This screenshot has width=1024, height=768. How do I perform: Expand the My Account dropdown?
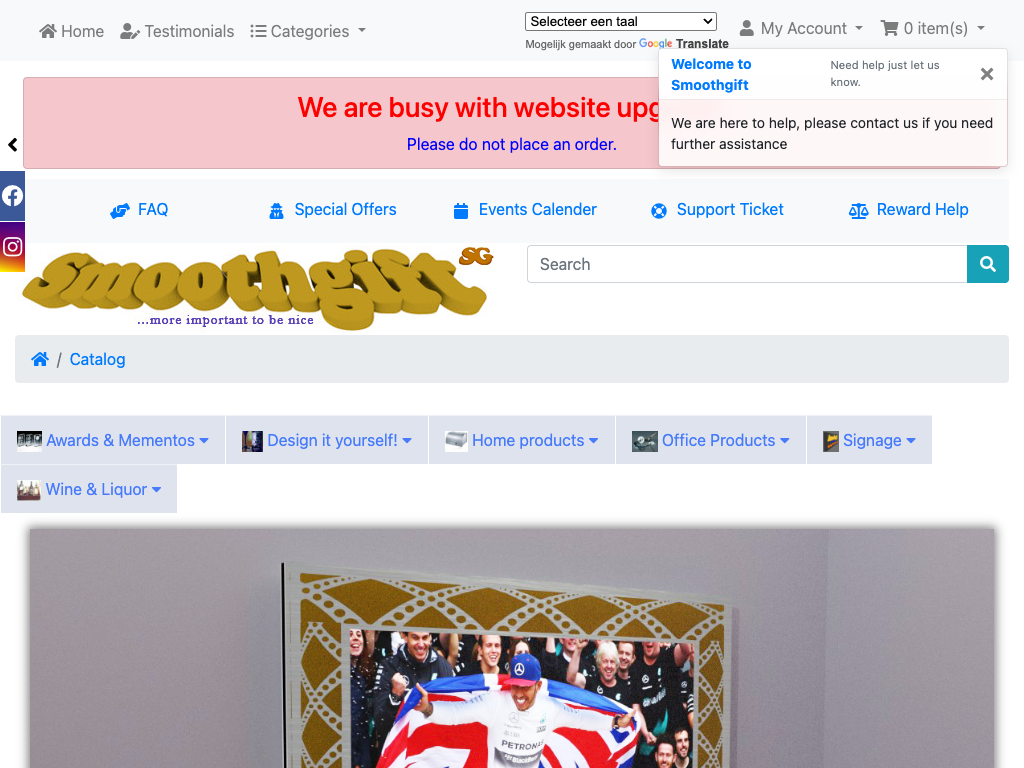pos(801,29)
